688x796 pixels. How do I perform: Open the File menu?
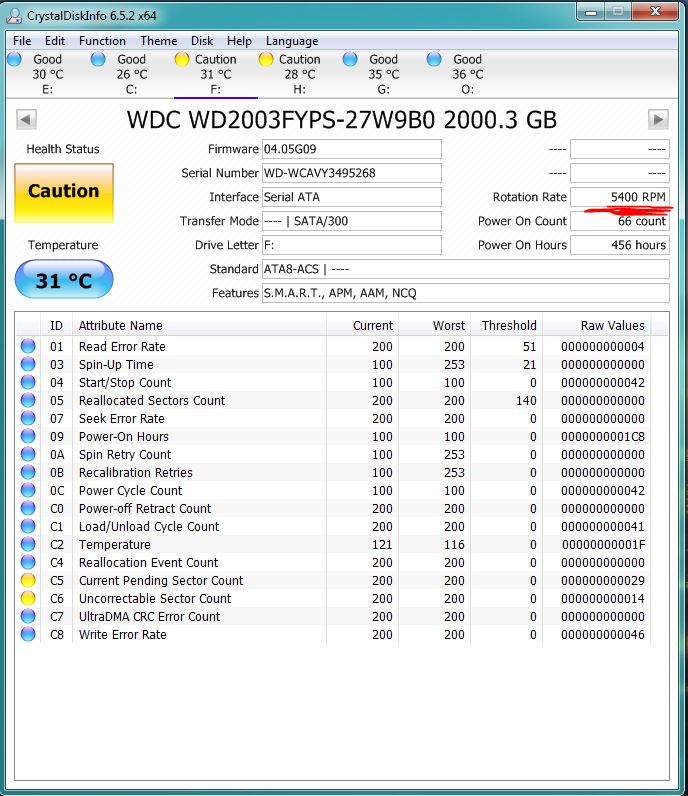click(22, 41)
